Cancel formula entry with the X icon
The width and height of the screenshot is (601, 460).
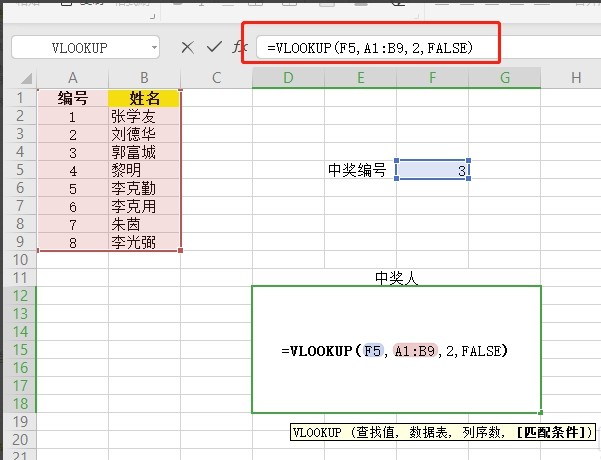(187, 48)
